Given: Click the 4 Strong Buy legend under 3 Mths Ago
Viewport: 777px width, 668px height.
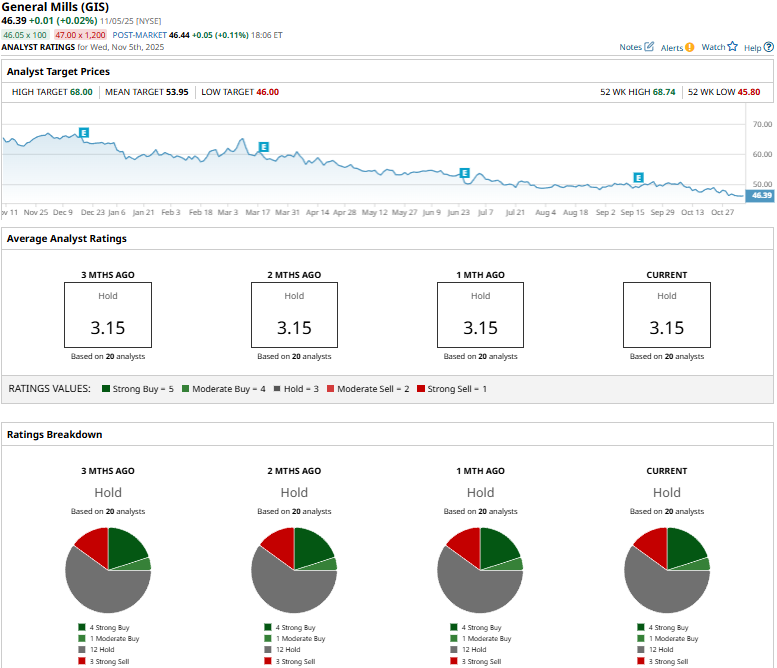Looking at the screenshot, I should [x=109, y=628].
